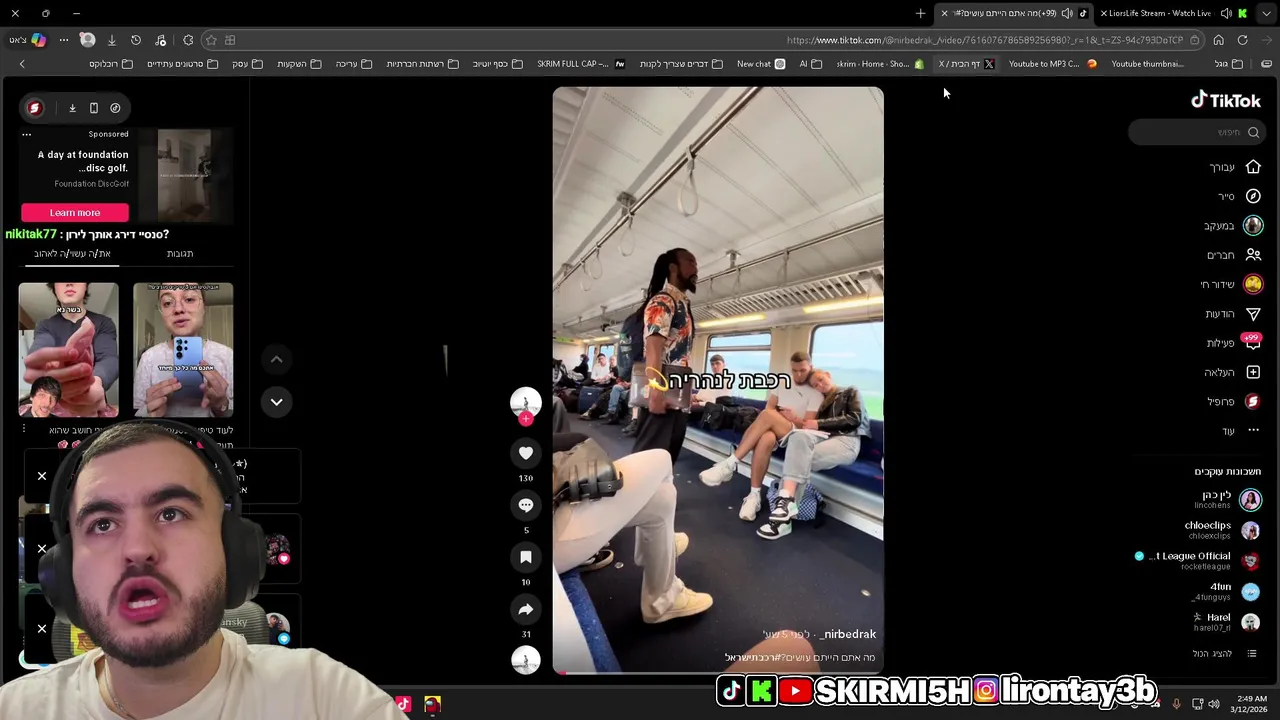Viewport: 1280px width, 720px height.
Task: Select the את/ה עשוי/ה לאהוב tab
Action: 72,254
